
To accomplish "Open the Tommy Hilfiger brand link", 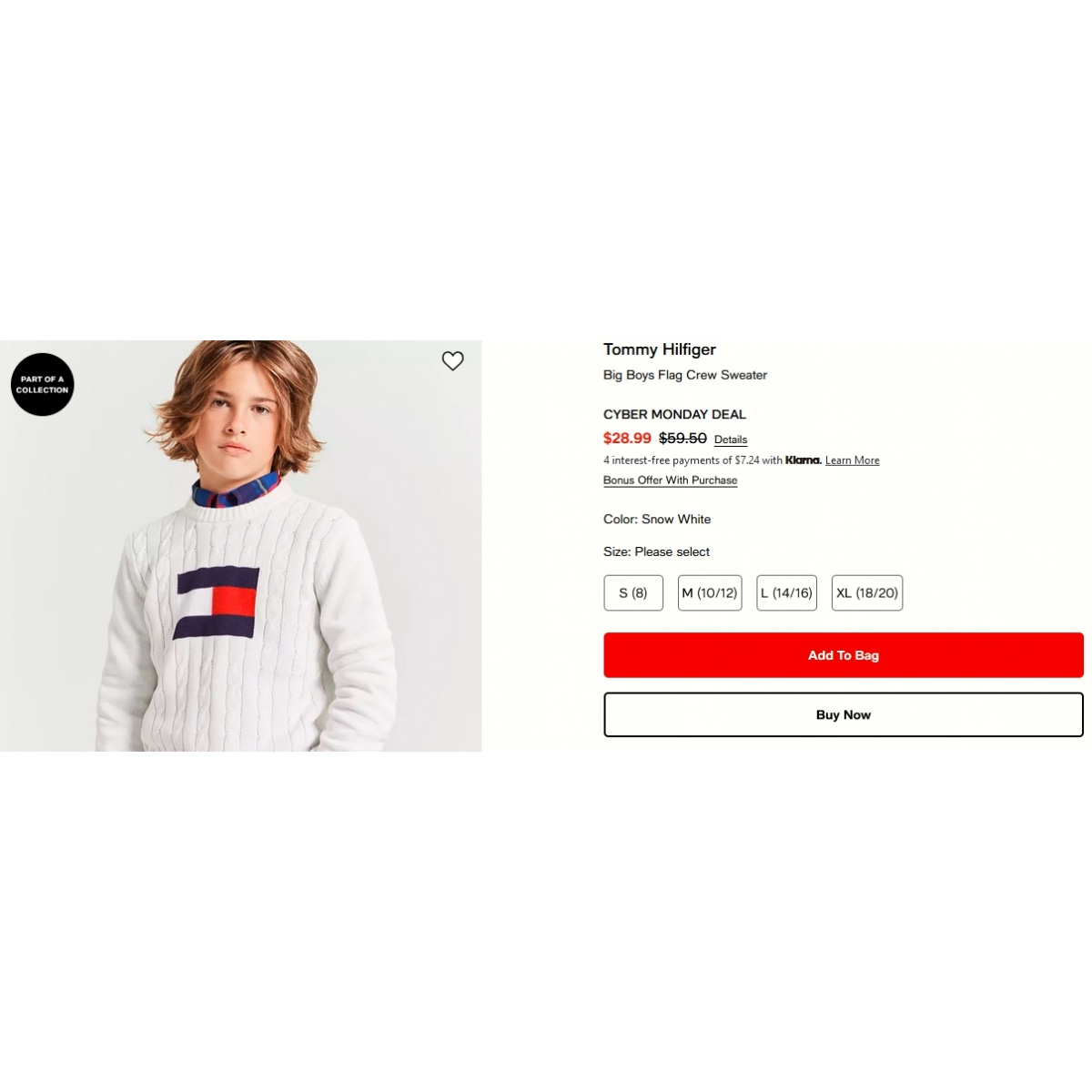I will pyautogui.click(x=660, y=349).
